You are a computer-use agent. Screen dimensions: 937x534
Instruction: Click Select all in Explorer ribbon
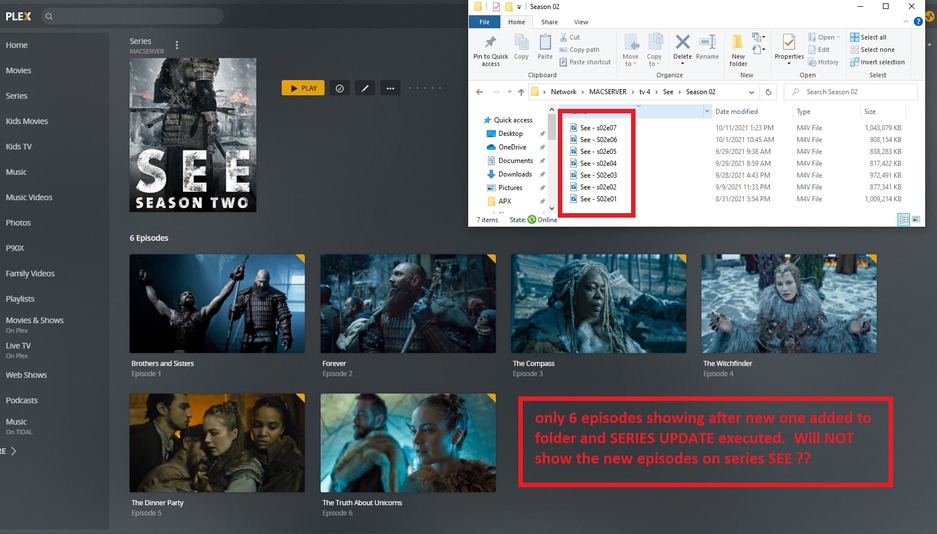(868, 37)
